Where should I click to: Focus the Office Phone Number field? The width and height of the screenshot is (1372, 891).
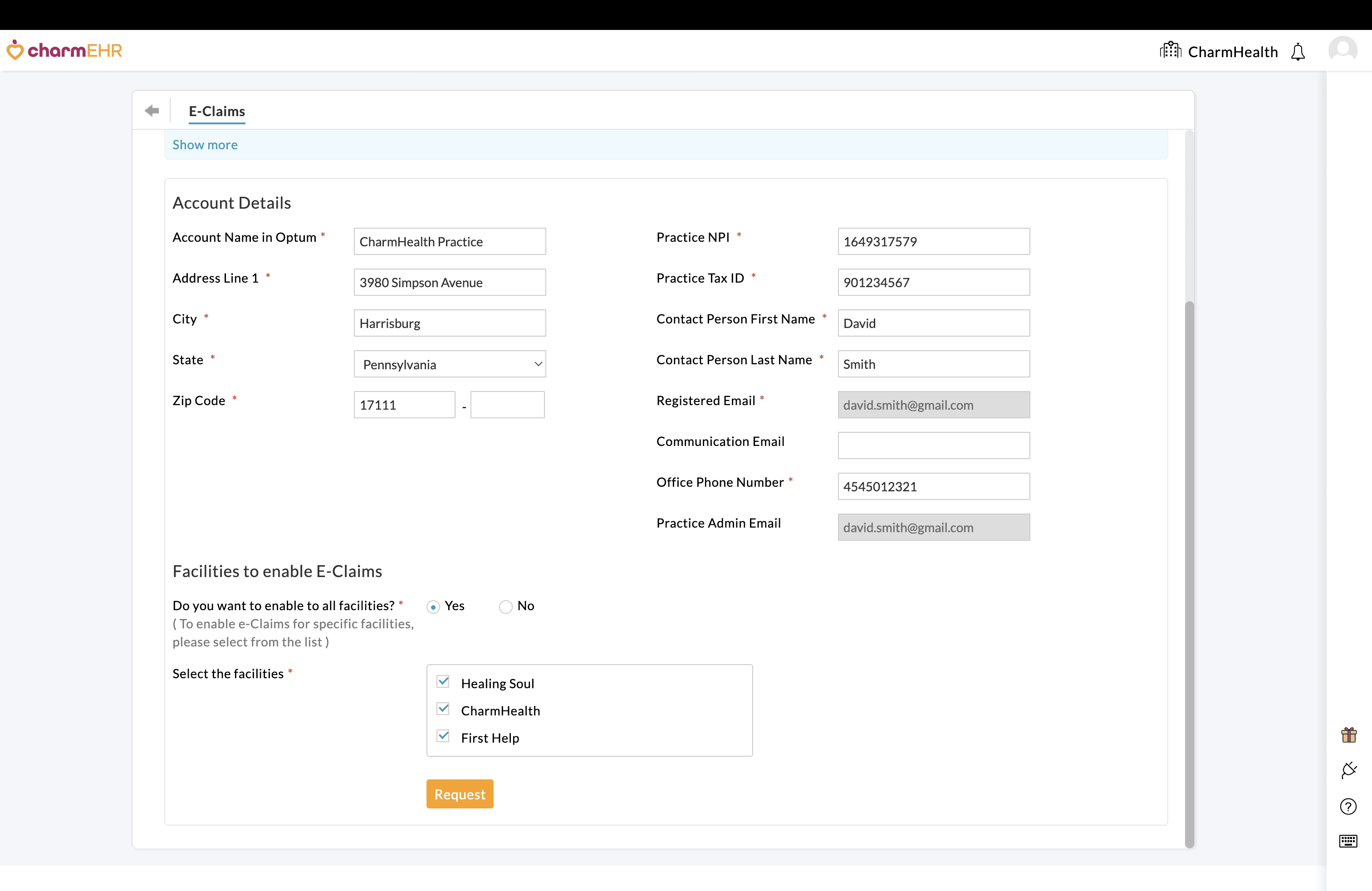point(934,486)
